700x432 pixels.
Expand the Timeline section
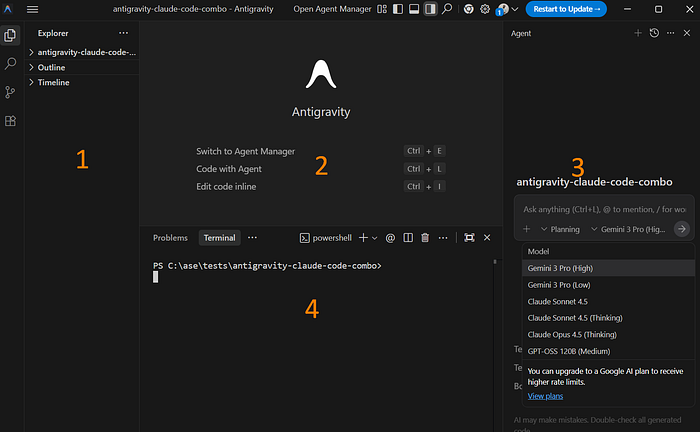coord(82,83)
